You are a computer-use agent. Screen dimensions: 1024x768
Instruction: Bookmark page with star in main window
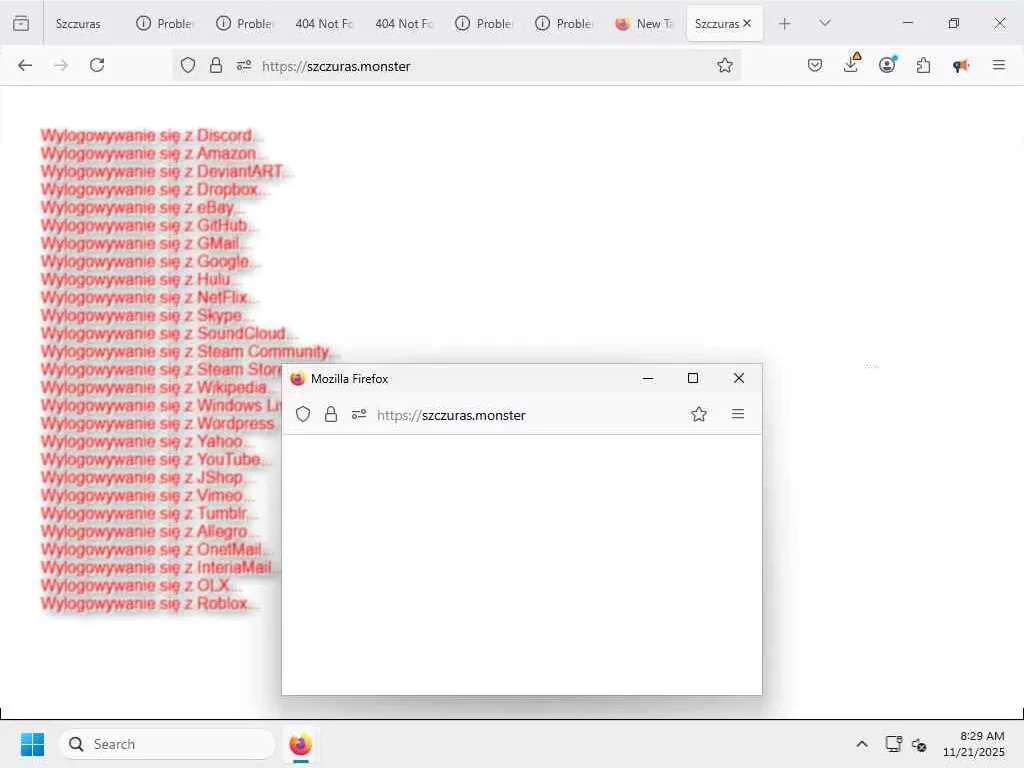click(725, 65)
